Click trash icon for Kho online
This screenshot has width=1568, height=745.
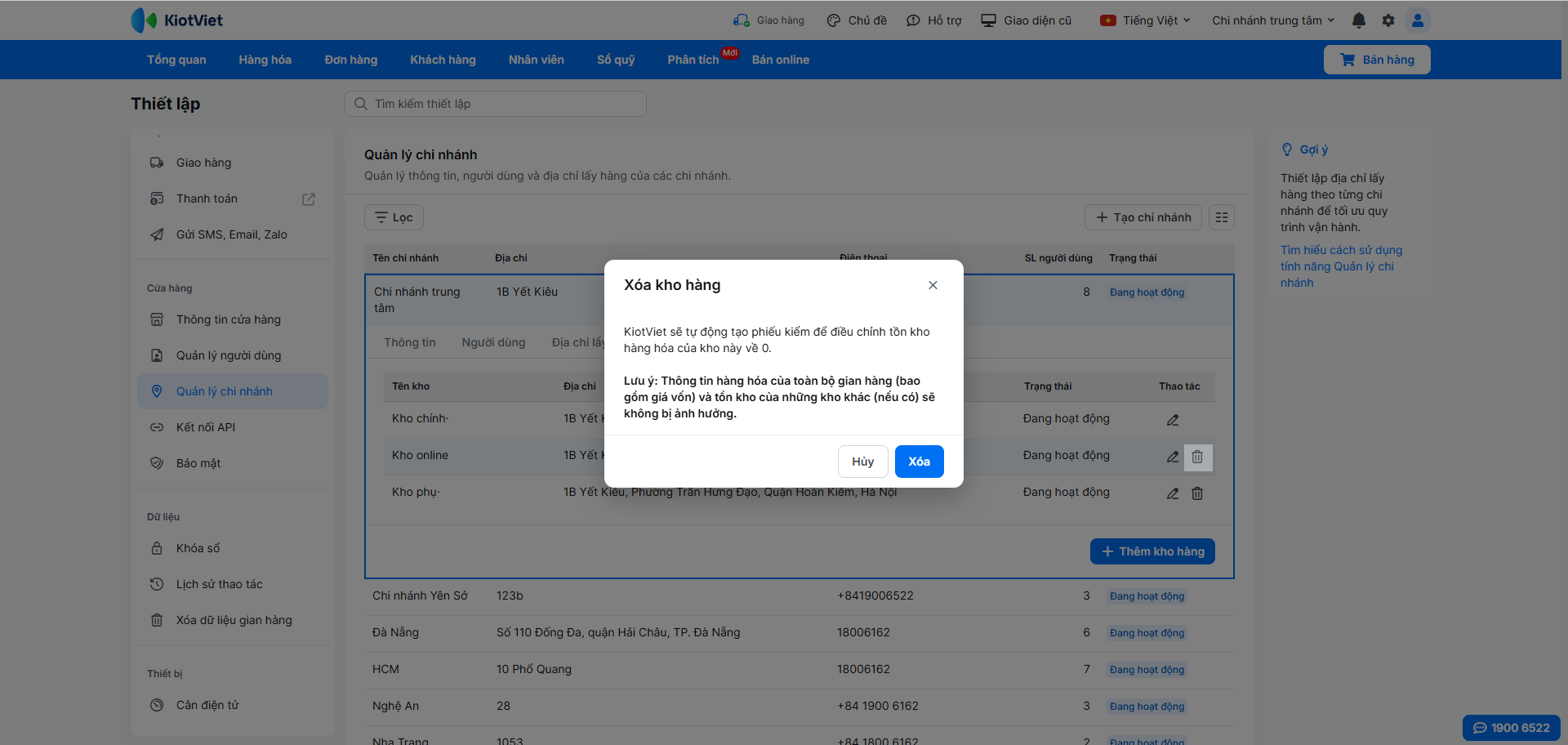tap(1197, 457)
